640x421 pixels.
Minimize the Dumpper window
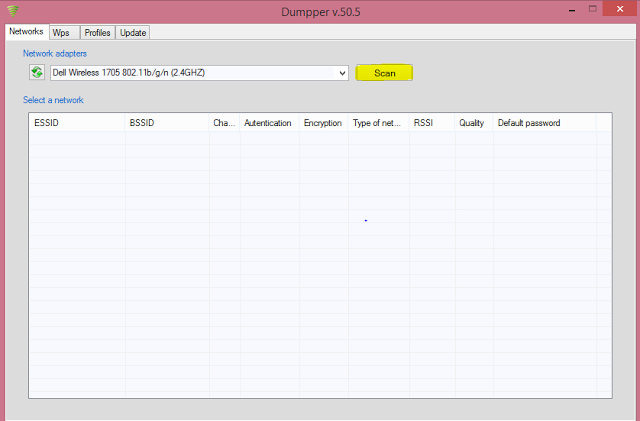[x=572, y=9]
